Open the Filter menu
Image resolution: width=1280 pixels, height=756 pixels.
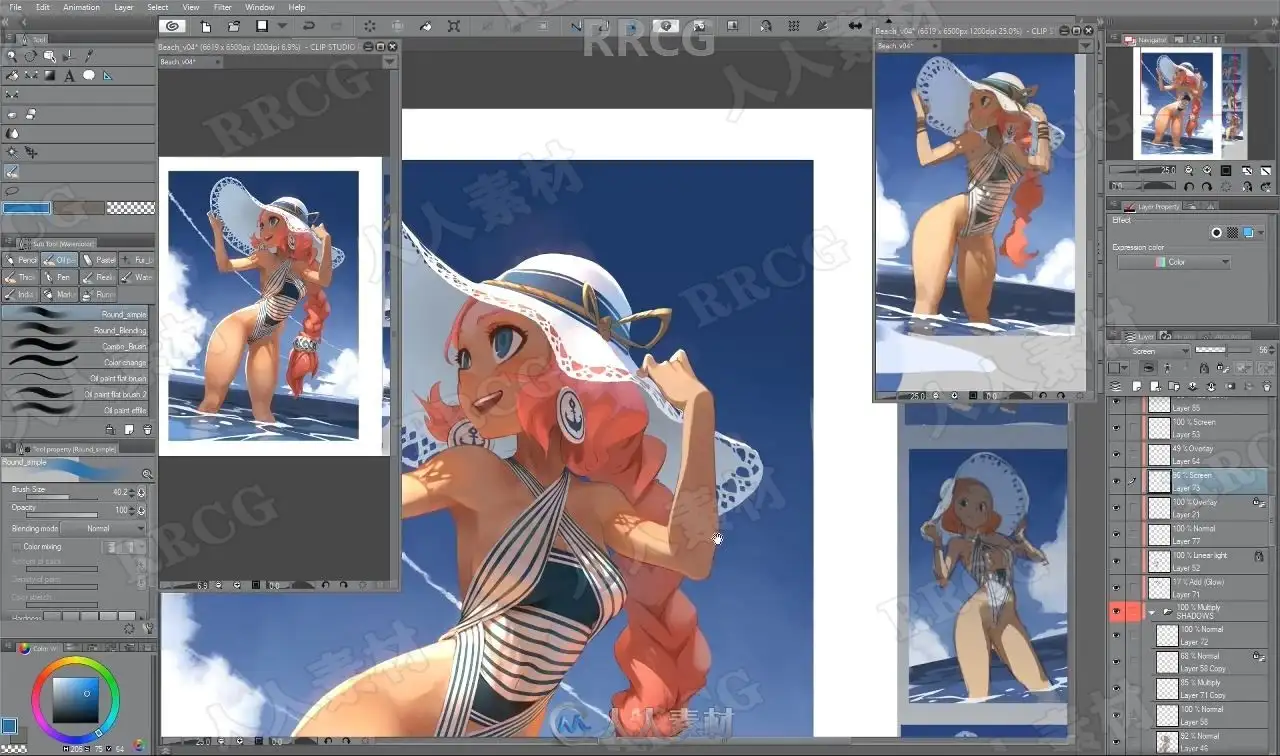[222, 7]
